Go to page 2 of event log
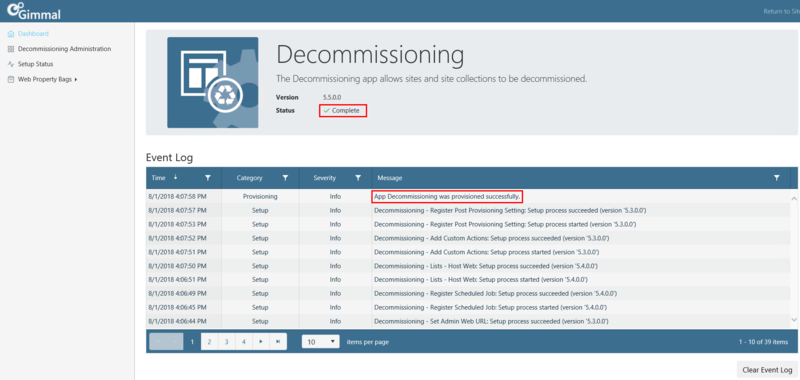The height and width of the screenshot is (380, 800). click(x=209, y=342)
